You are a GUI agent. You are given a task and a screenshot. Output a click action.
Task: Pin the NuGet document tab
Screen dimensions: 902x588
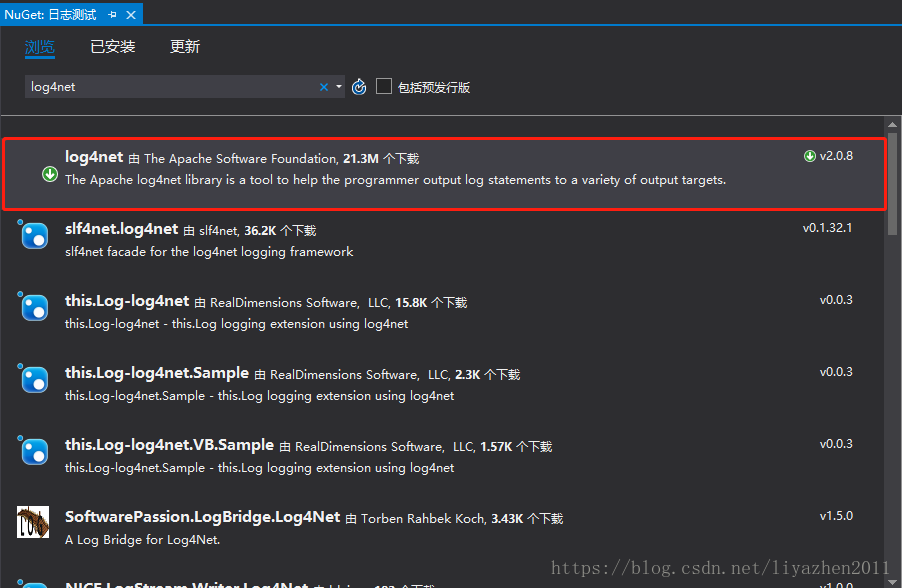pyautogui.click(x=113, y=14)
